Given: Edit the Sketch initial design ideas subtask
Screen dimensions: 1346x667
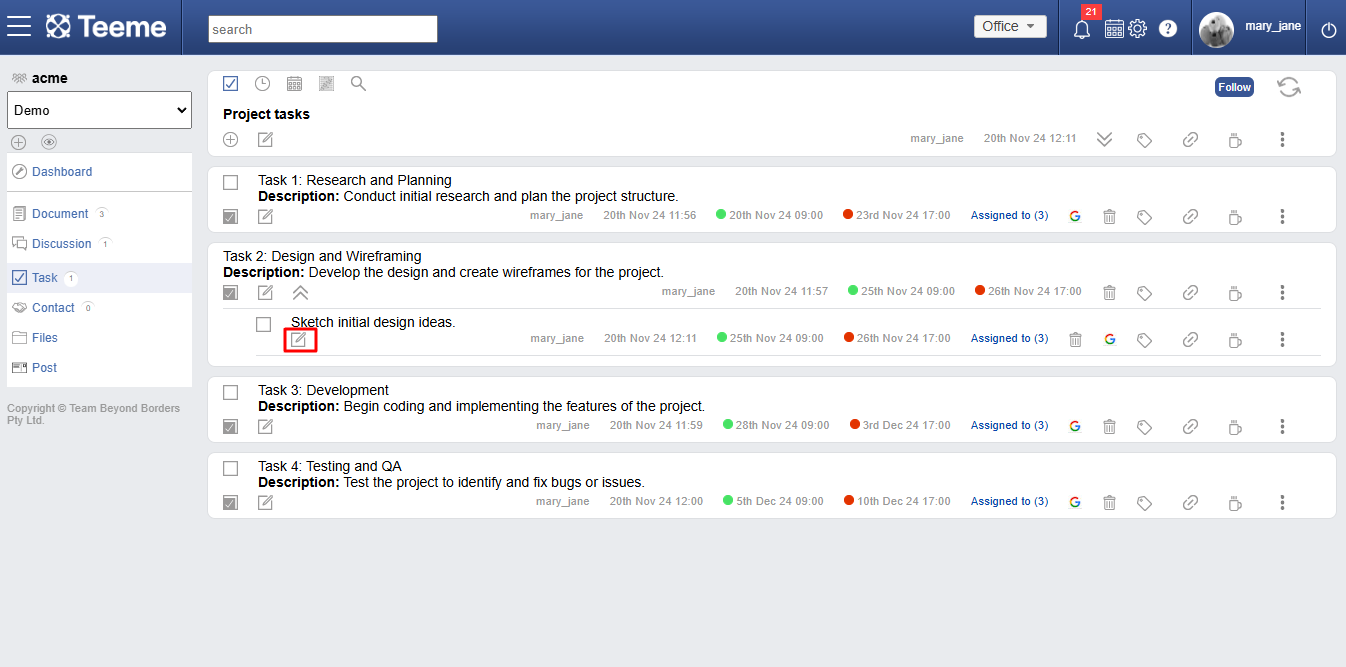Looking at the screenshot, I should [x=299, y=340].
